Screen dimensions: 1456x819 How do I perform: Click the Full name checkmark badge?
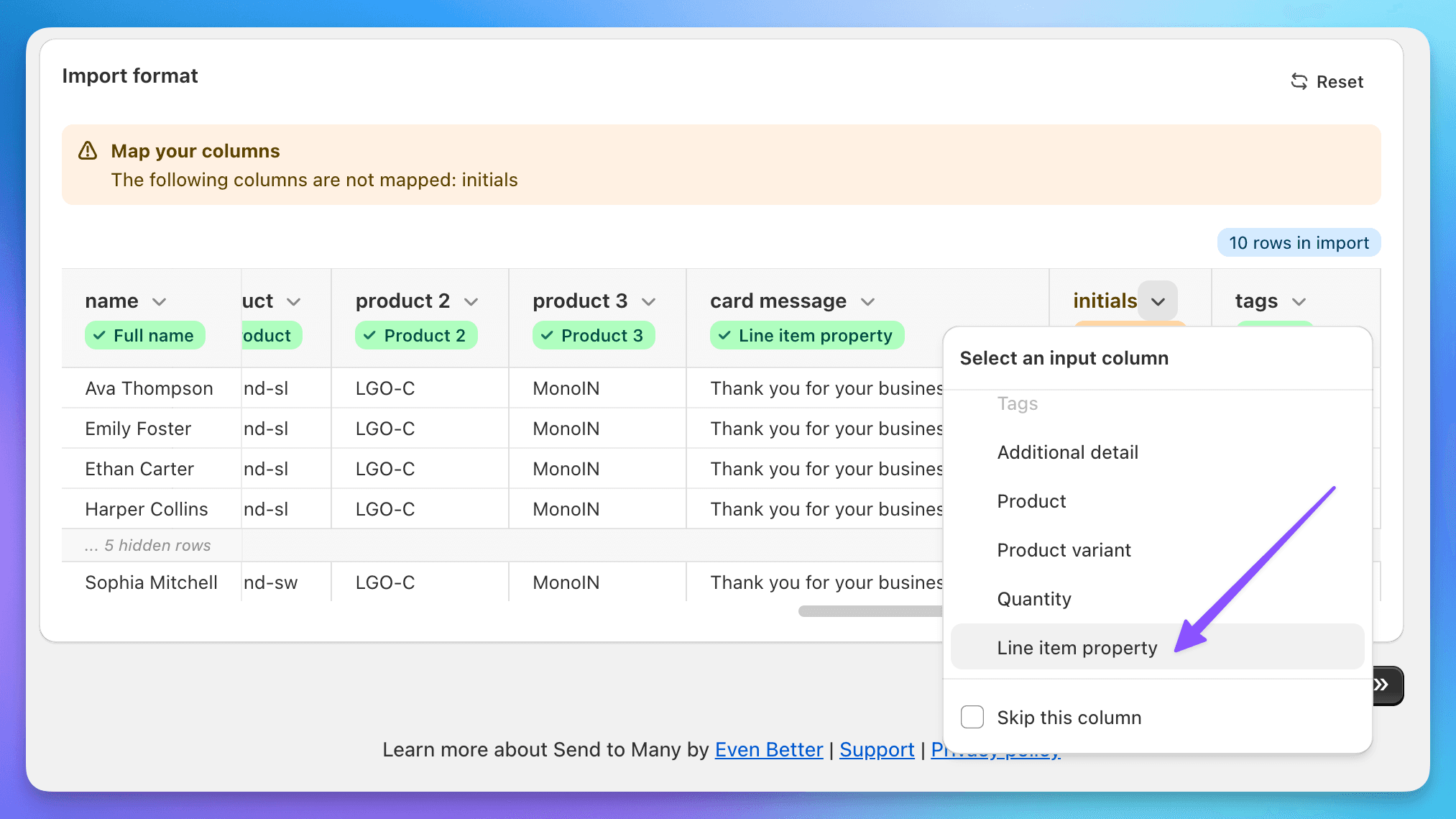click(x=145, y=335)
